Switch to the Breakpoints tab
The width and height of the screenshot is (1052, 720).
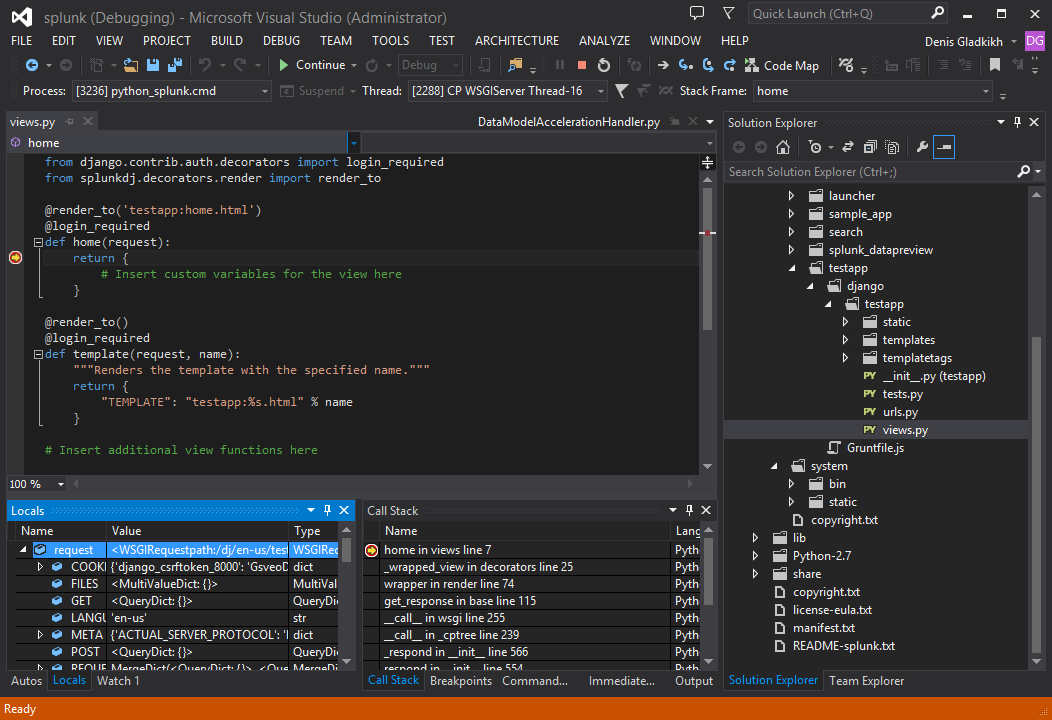[461, 680]
